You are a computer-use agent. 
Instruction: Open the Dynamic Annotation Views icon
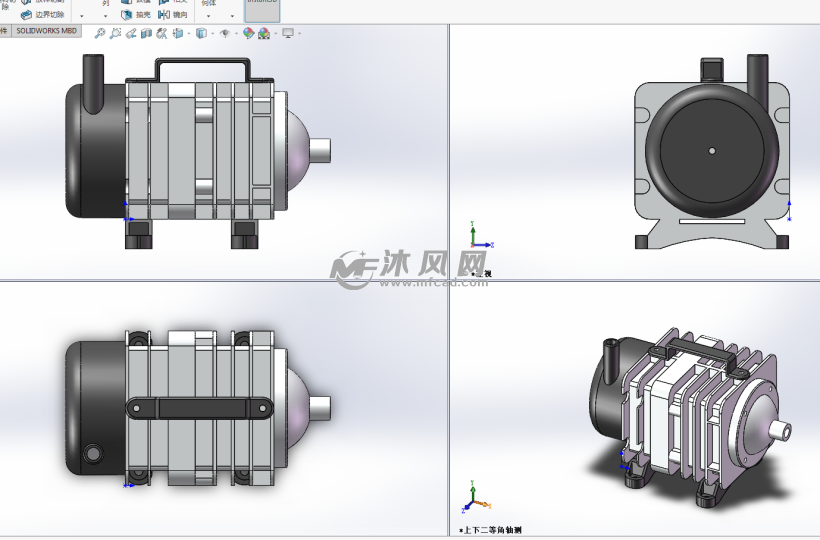(x=162, y=33)
